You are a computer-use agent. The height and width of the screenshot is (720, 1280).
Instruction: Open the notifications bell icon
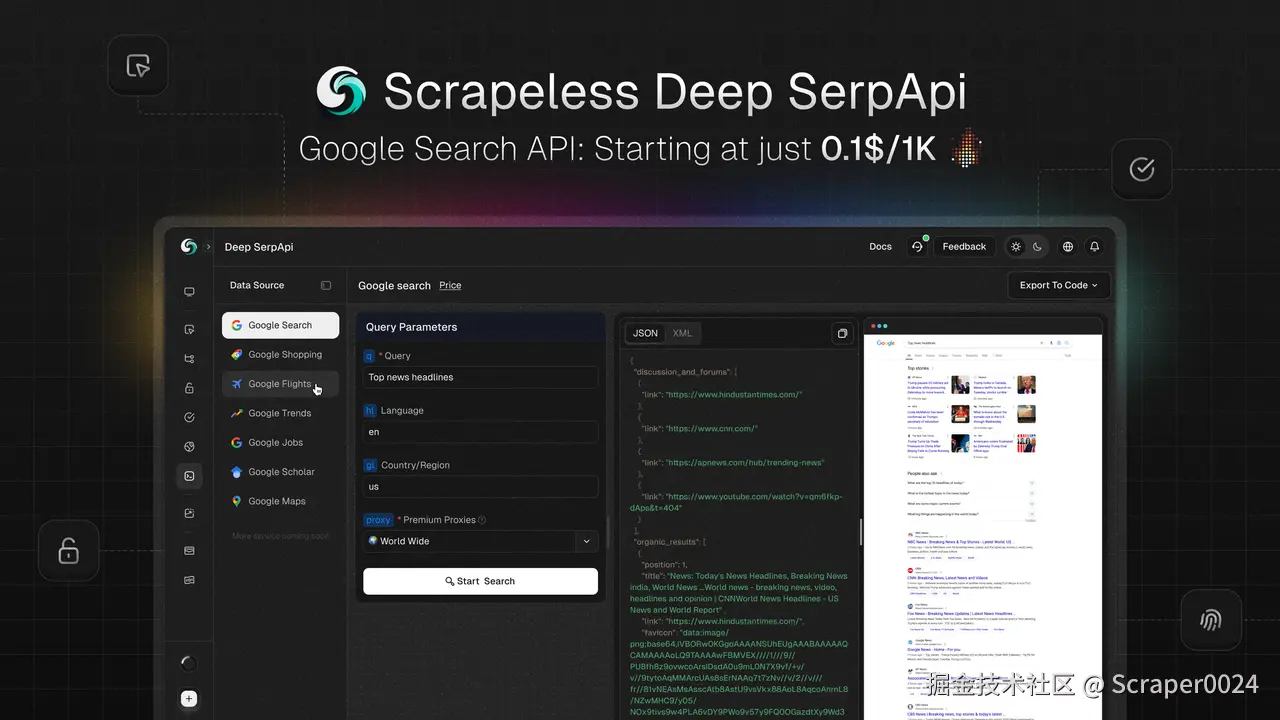[1094, 246]
